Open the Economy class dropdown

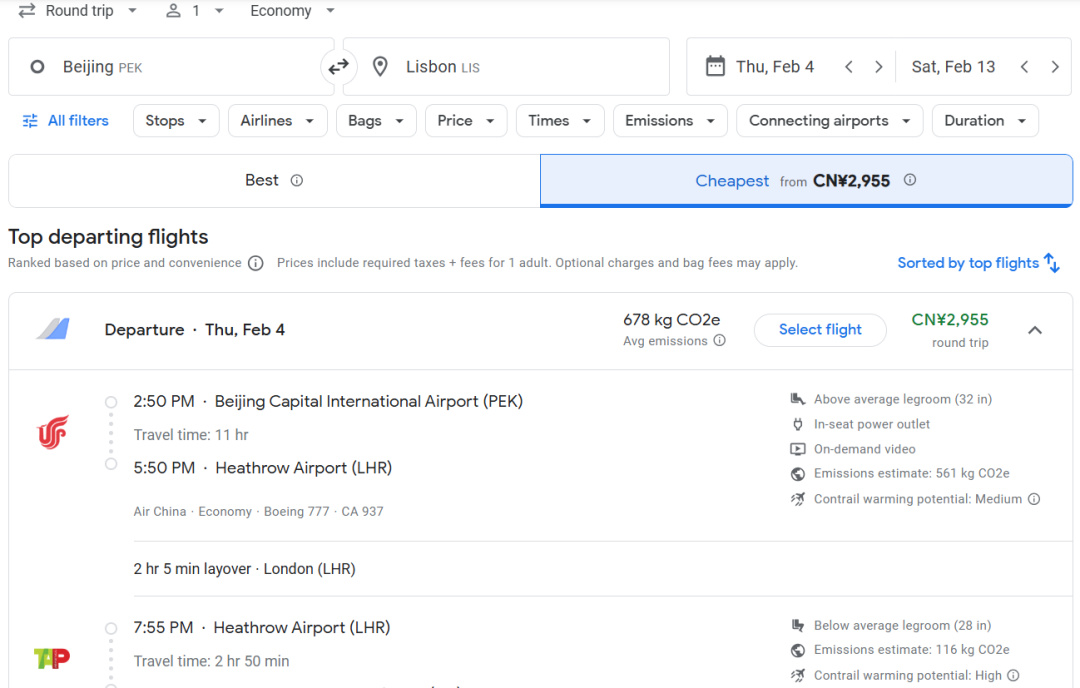click(292, 11)
